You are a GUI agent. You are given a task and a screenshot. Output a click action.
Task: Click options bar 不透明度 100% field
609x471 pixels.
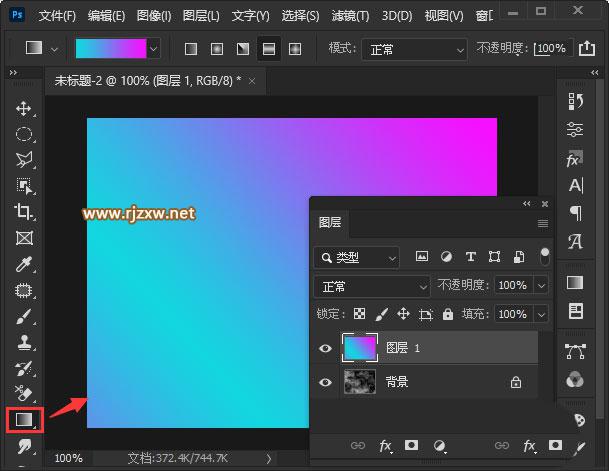point(552,49)
